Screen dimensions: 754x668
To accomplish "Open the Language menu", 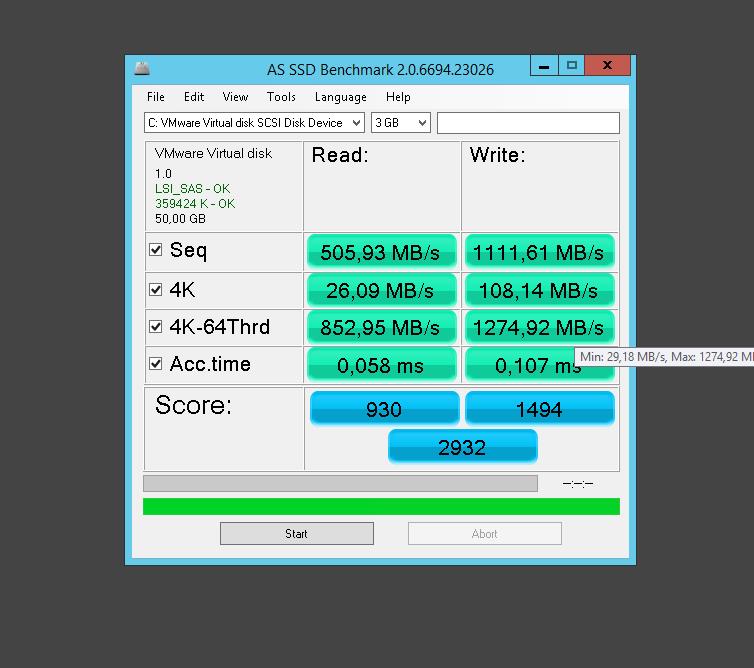I will click(x=340, y=97).
